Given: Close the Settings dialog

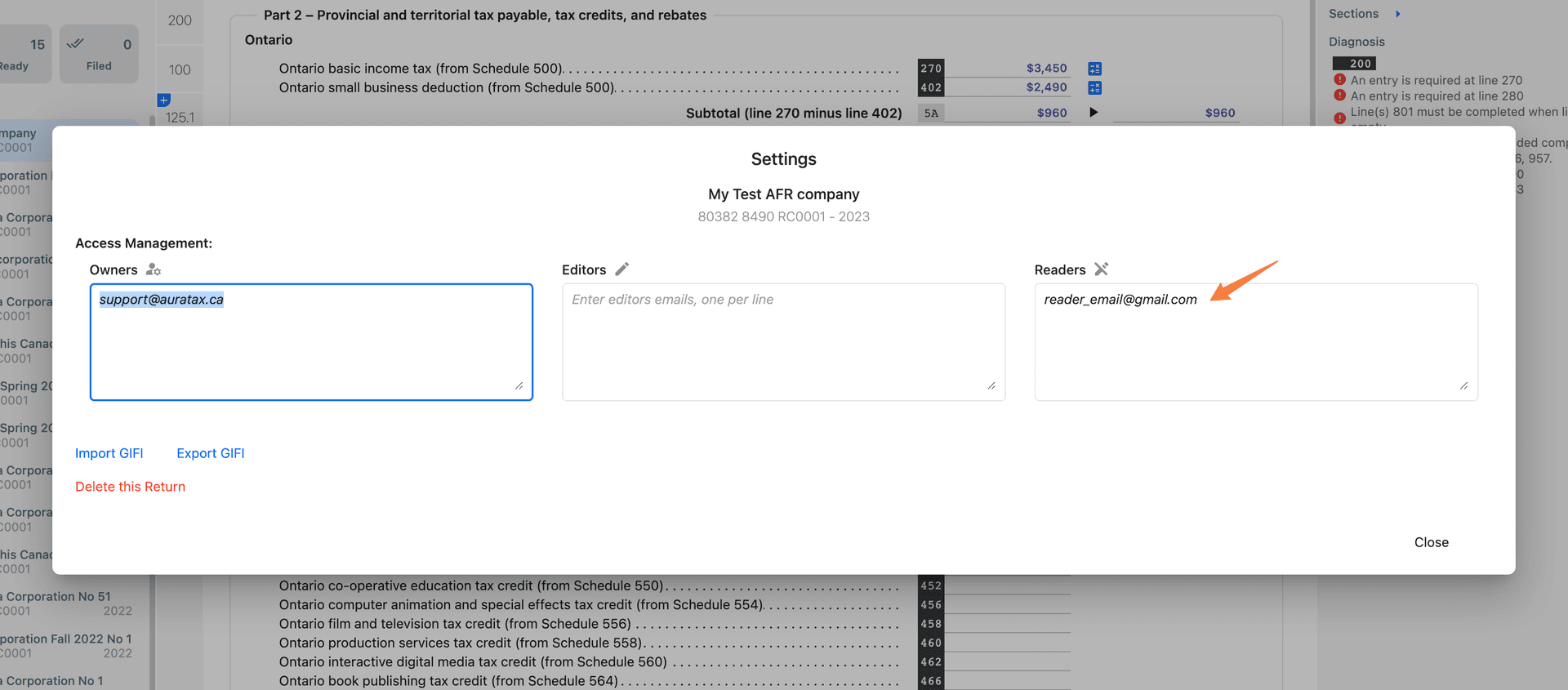Looking at the screenshot, I should click(x=1432, y=542).
